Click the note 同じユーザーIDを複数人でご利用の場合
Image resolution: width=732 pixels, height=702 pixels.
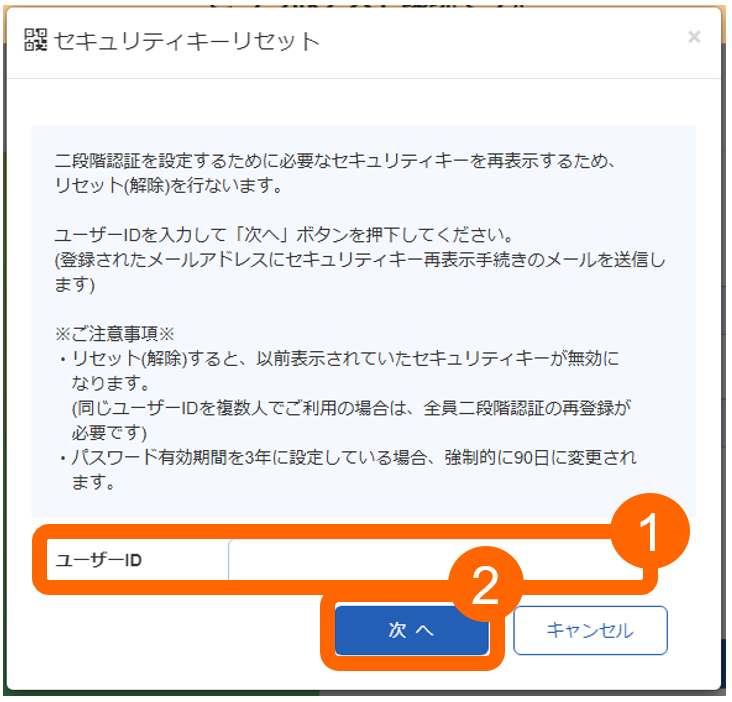tap(351, 408)
